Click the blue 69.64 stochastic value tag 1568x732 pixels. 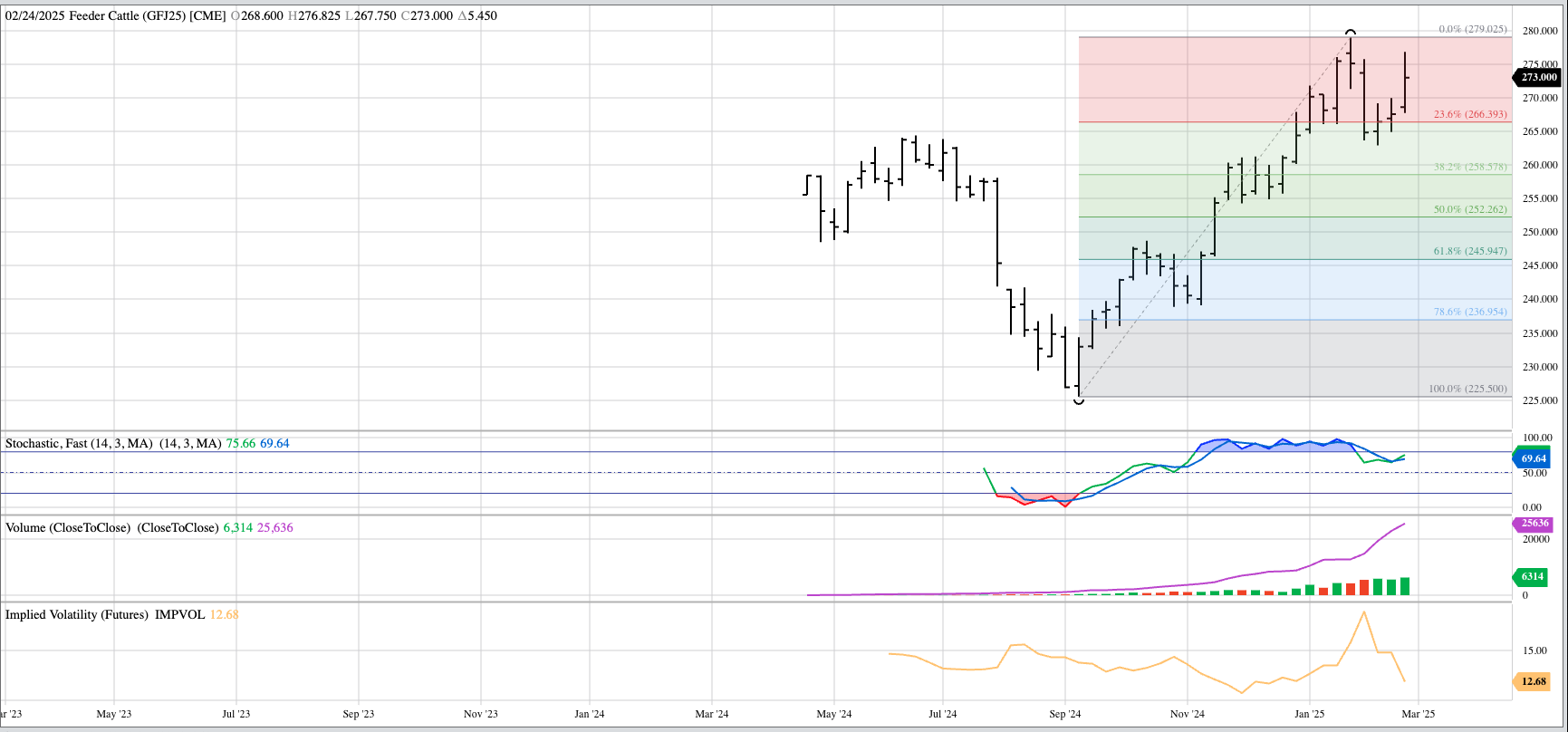[x=1533, y=459]
